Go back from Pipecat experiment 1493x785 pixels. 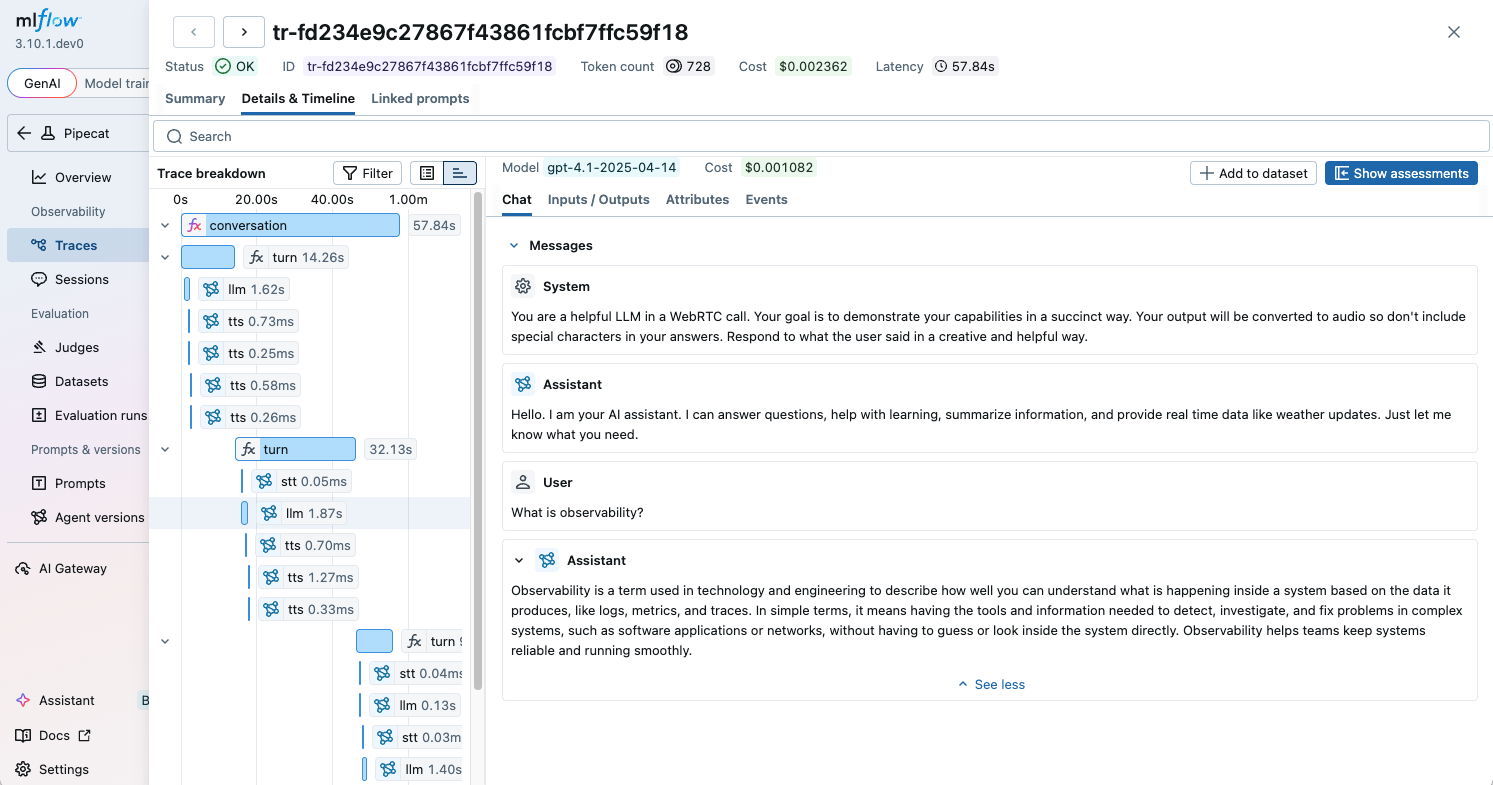tap(24, 133)
